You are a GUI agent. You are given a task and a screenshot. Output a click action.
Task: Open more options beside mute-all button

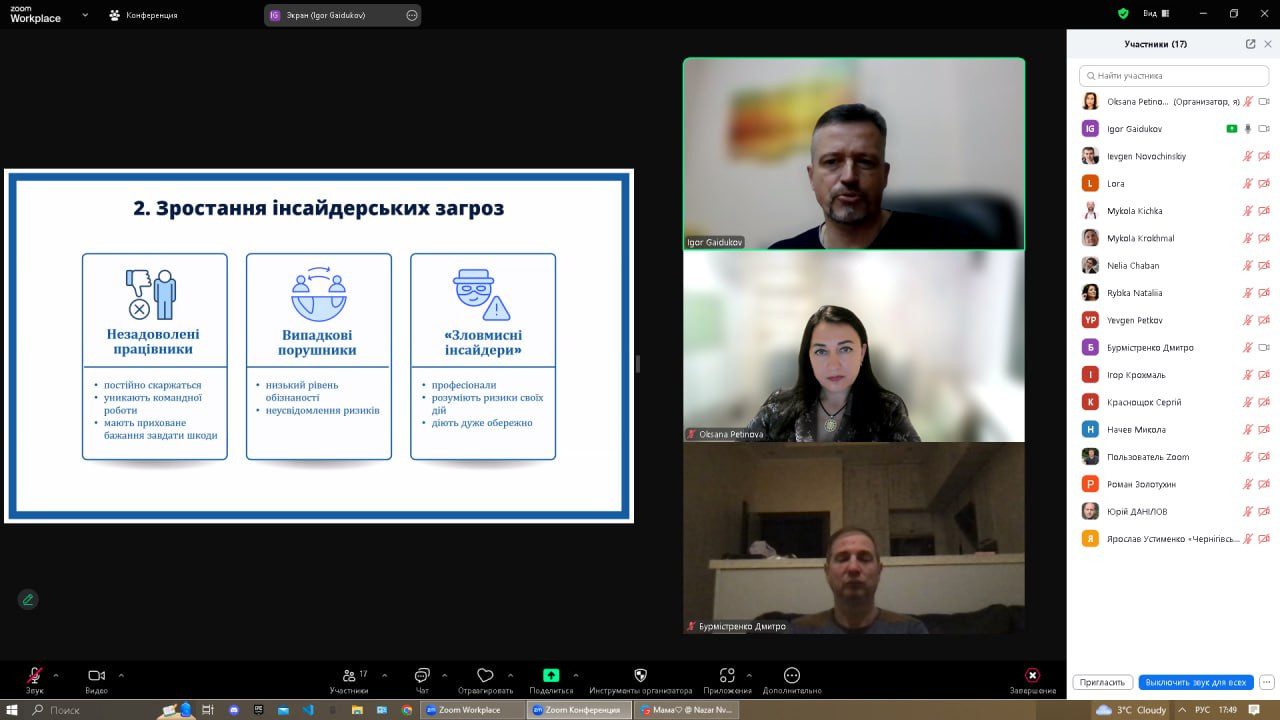point(1265,682)
